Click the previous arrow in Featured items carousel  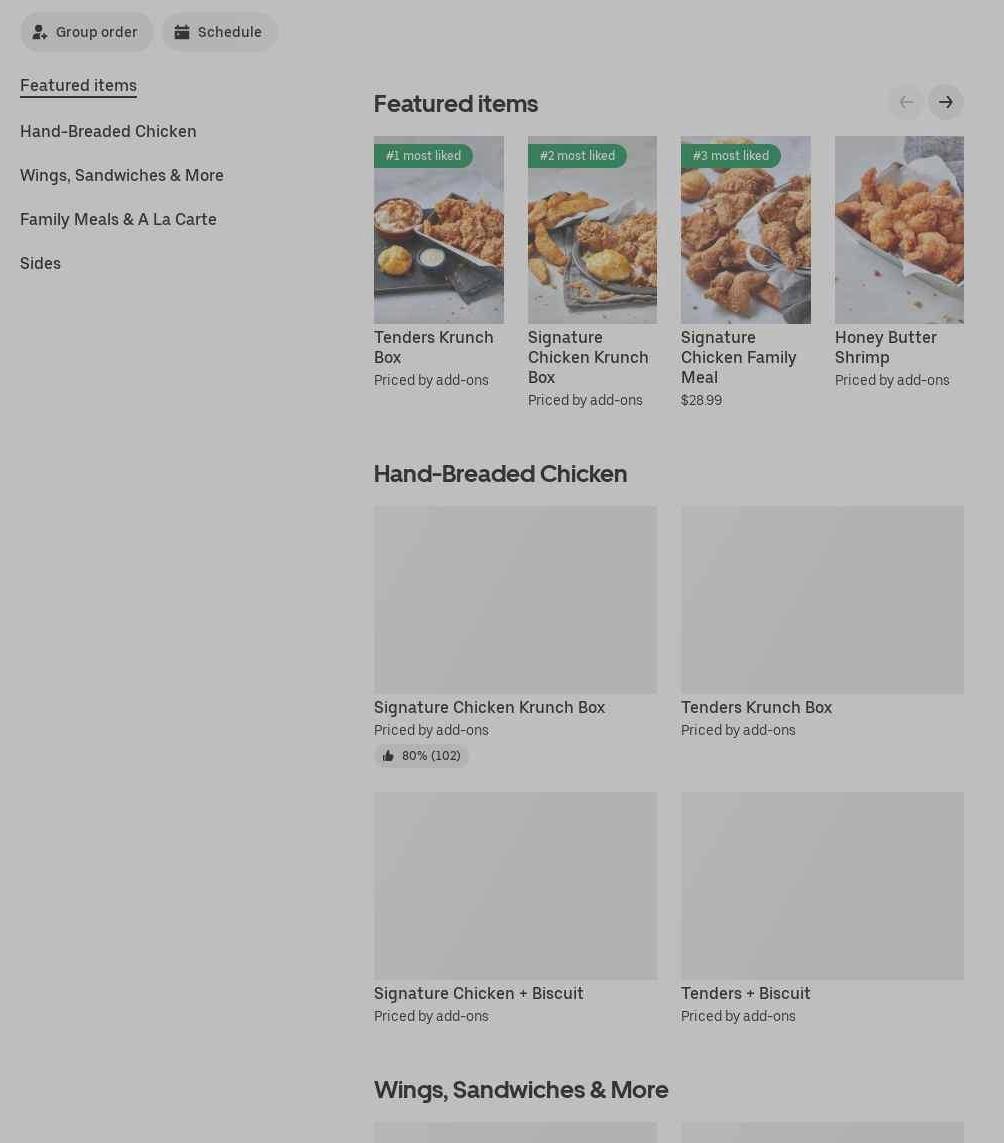[906, 102]
